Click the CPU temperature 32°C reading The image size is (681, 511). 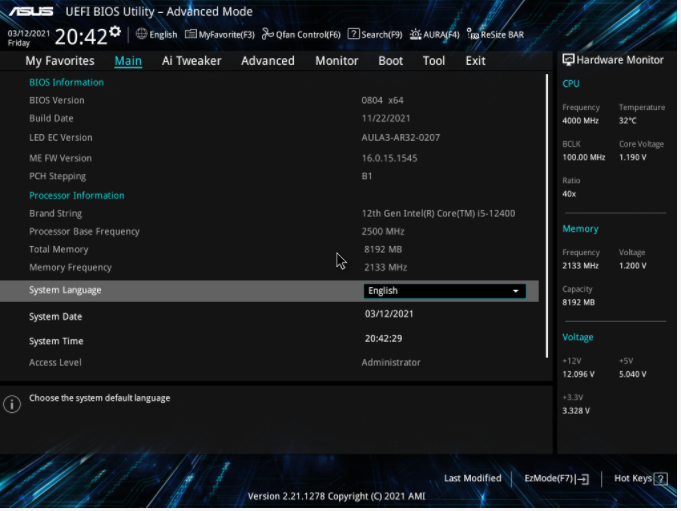pyautogui.click(x=628, y=121)
